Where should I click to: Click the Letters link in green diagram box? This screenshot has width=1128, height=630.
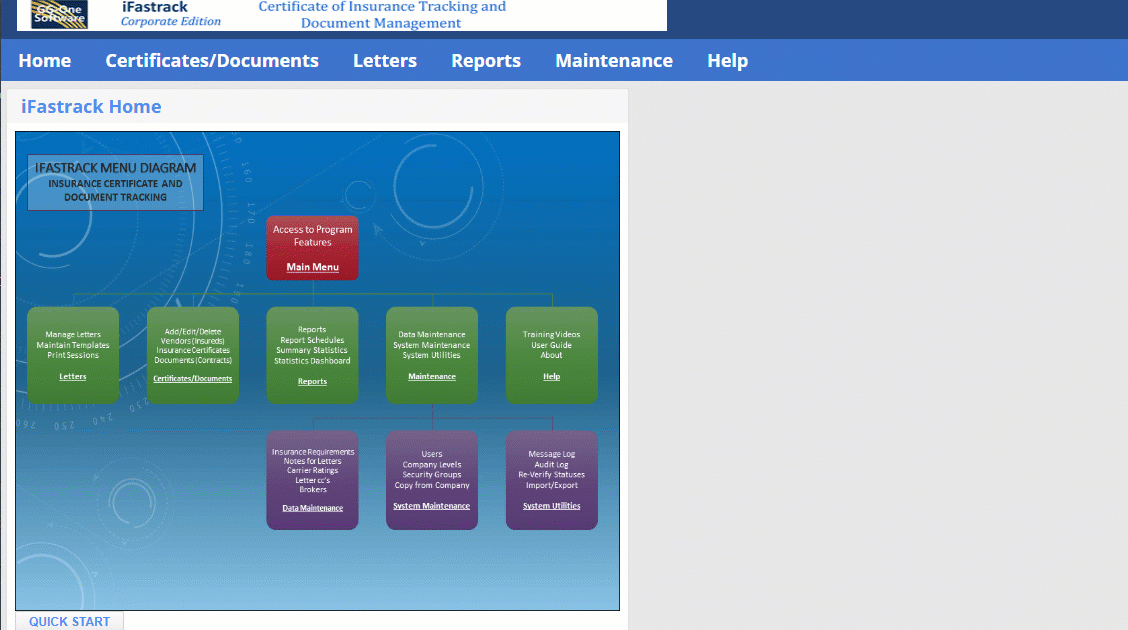tap(73, 376)
